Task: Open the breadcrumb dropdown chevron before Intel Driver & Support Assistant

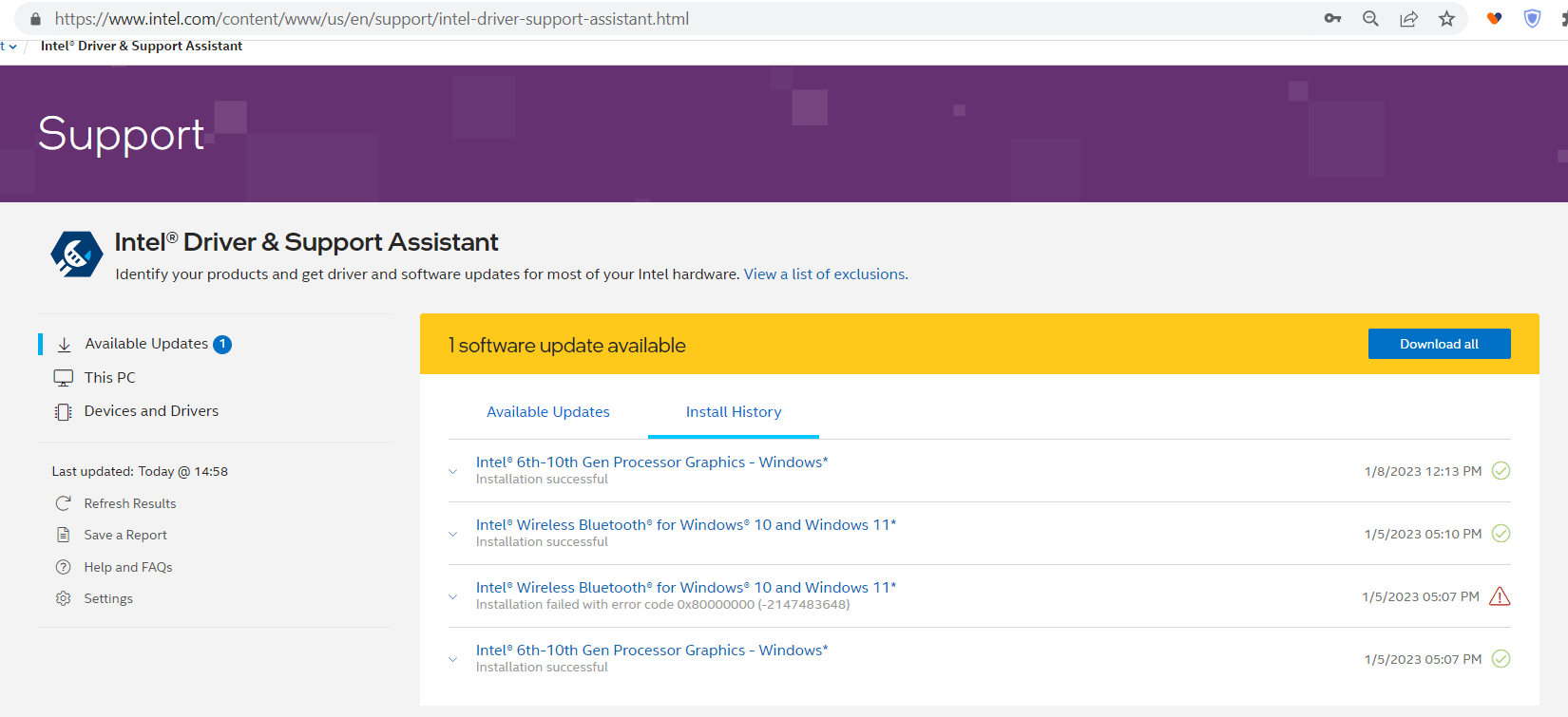Action: pos(12,47)
